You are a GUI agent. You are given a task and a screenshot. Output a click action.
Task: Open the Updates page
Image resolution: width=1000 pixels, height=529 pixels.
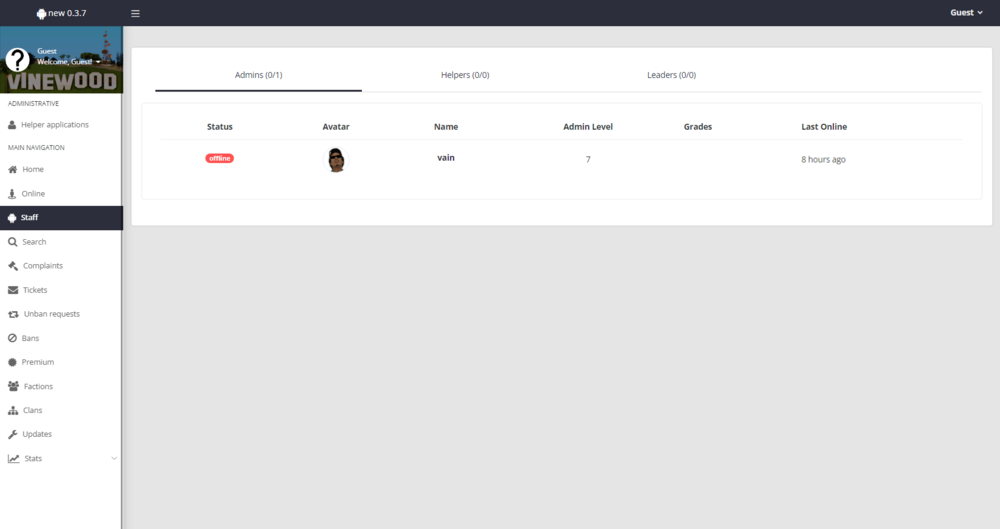click(x=37, y=434)
